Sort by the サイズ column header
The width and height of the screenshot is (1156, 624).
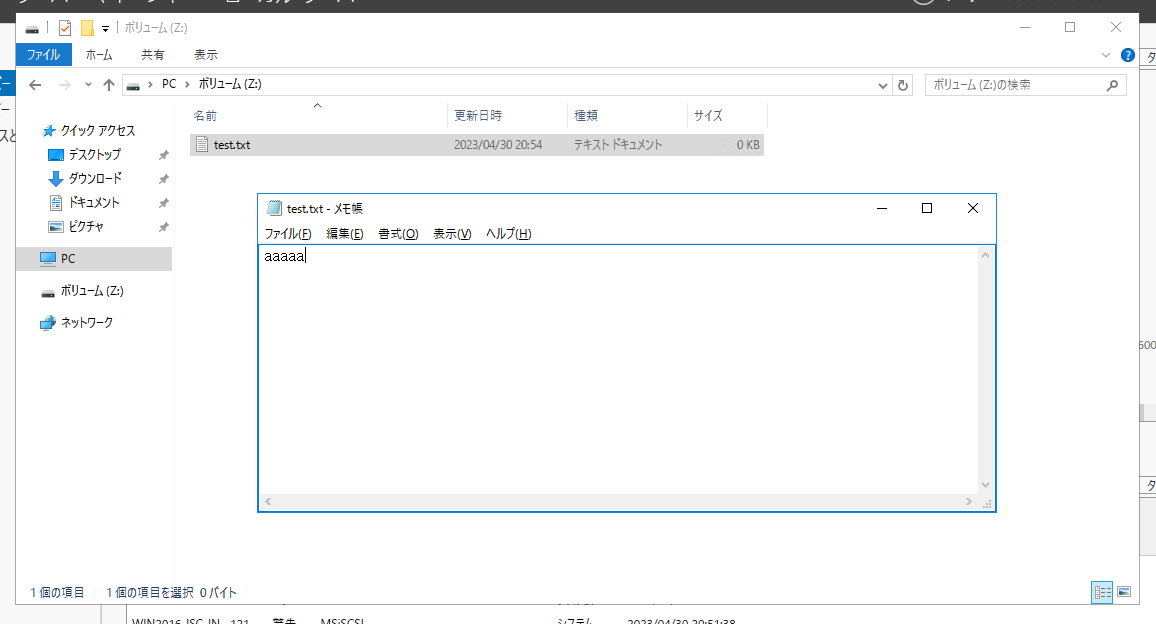tap(728, 115)
